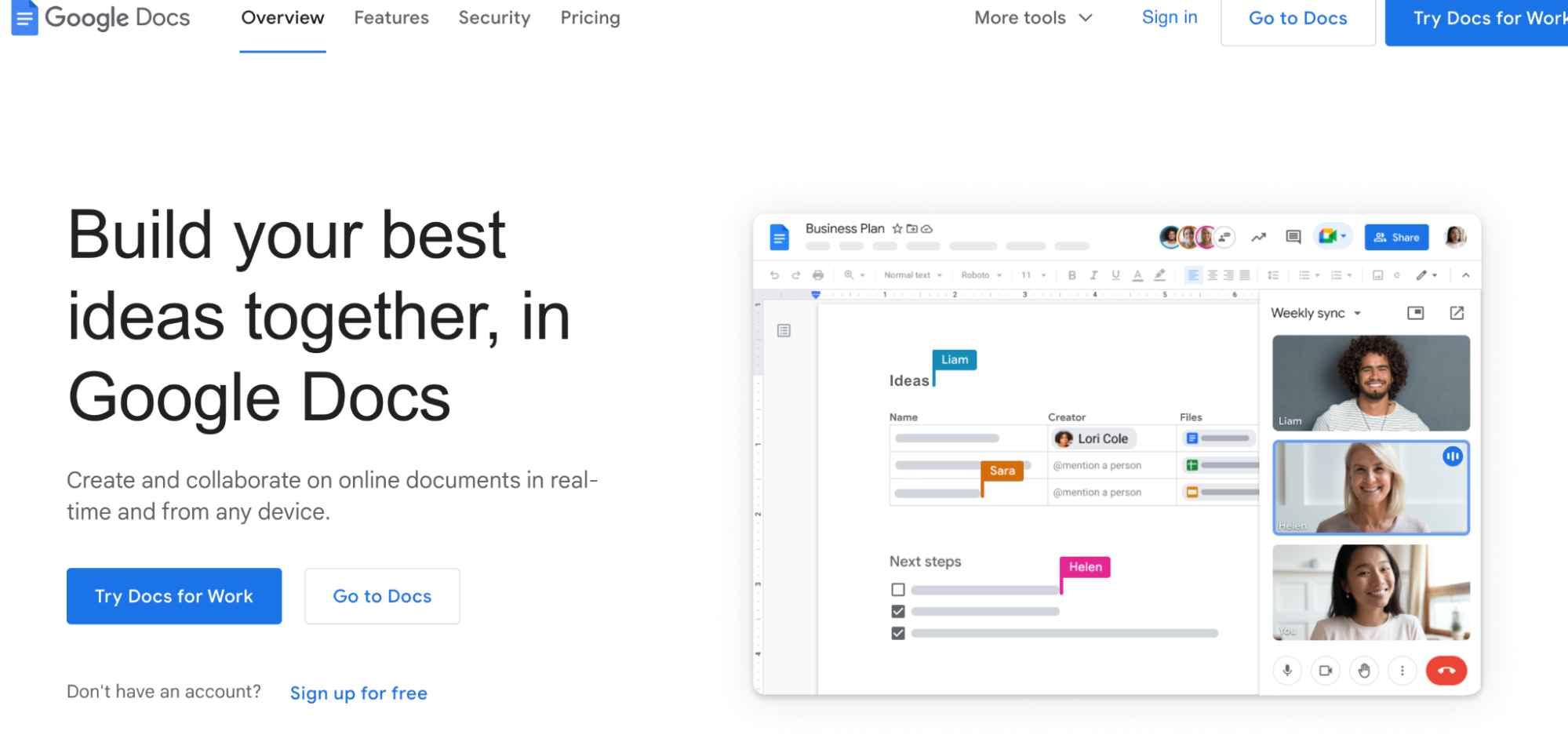Open the Google Meet dropdown button
This screenshot has height=753, width=1568.
point(1333,236)
